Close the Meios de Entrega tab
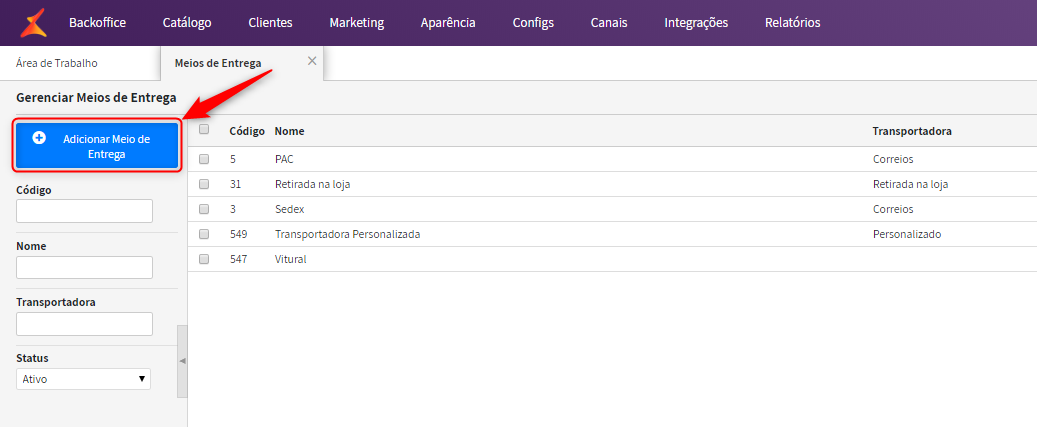 tap(312, 61)
